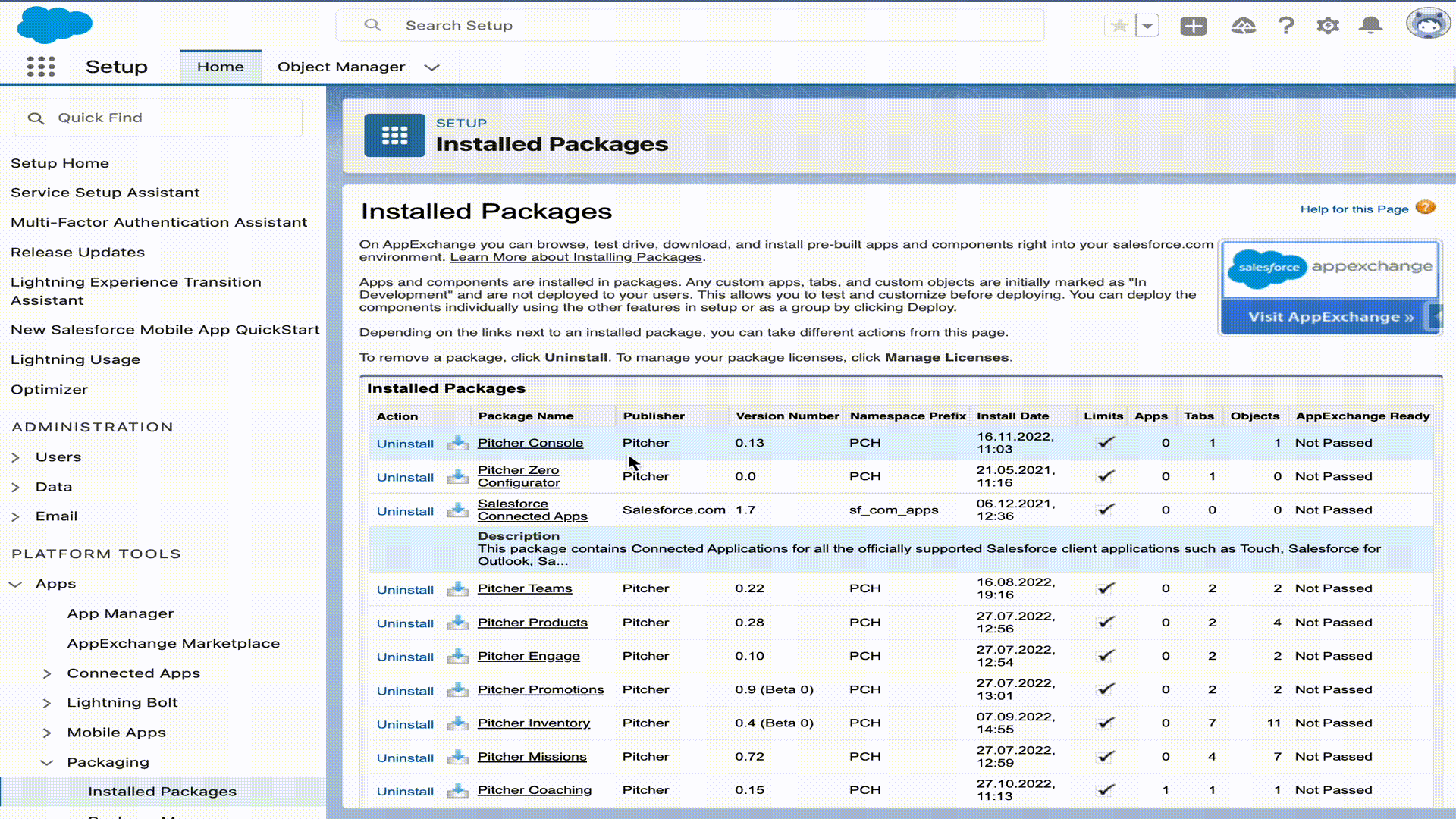Open notifications bell icon
The height and width of the screenshot is (819, 1456).
(1370, 26)
